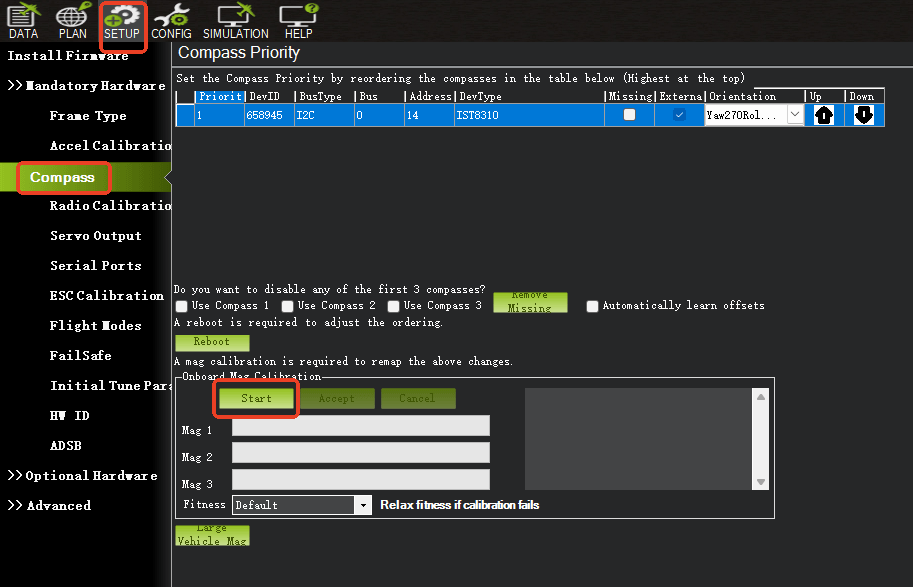Enable the Use Compass 1 checkbox
The width and height of the screenshot is (913, 587).
182,306
